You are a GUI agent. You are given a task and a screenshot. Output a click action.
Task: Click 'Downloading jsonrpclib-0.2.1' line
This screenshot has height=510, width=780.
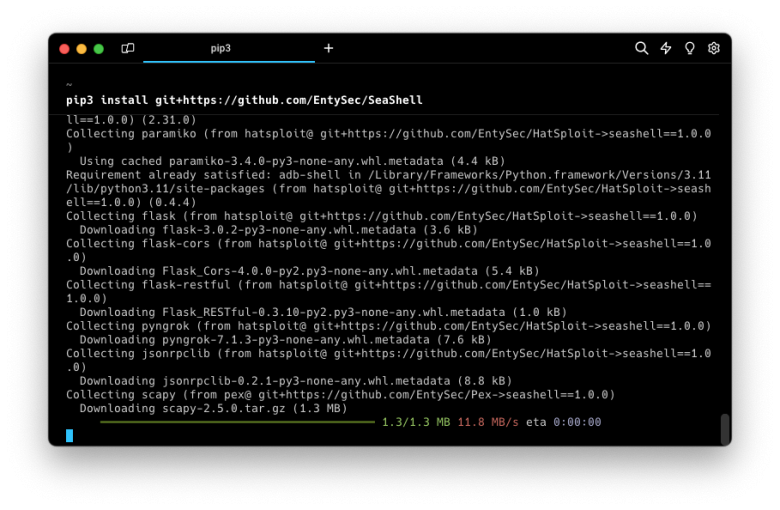(296, 381)
